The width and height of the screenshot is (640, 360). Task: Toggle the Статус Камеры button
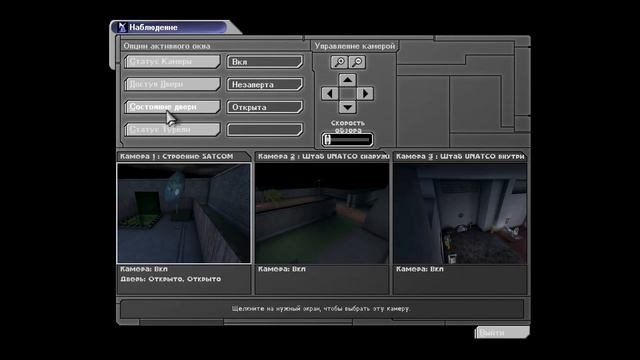point(172,62)
